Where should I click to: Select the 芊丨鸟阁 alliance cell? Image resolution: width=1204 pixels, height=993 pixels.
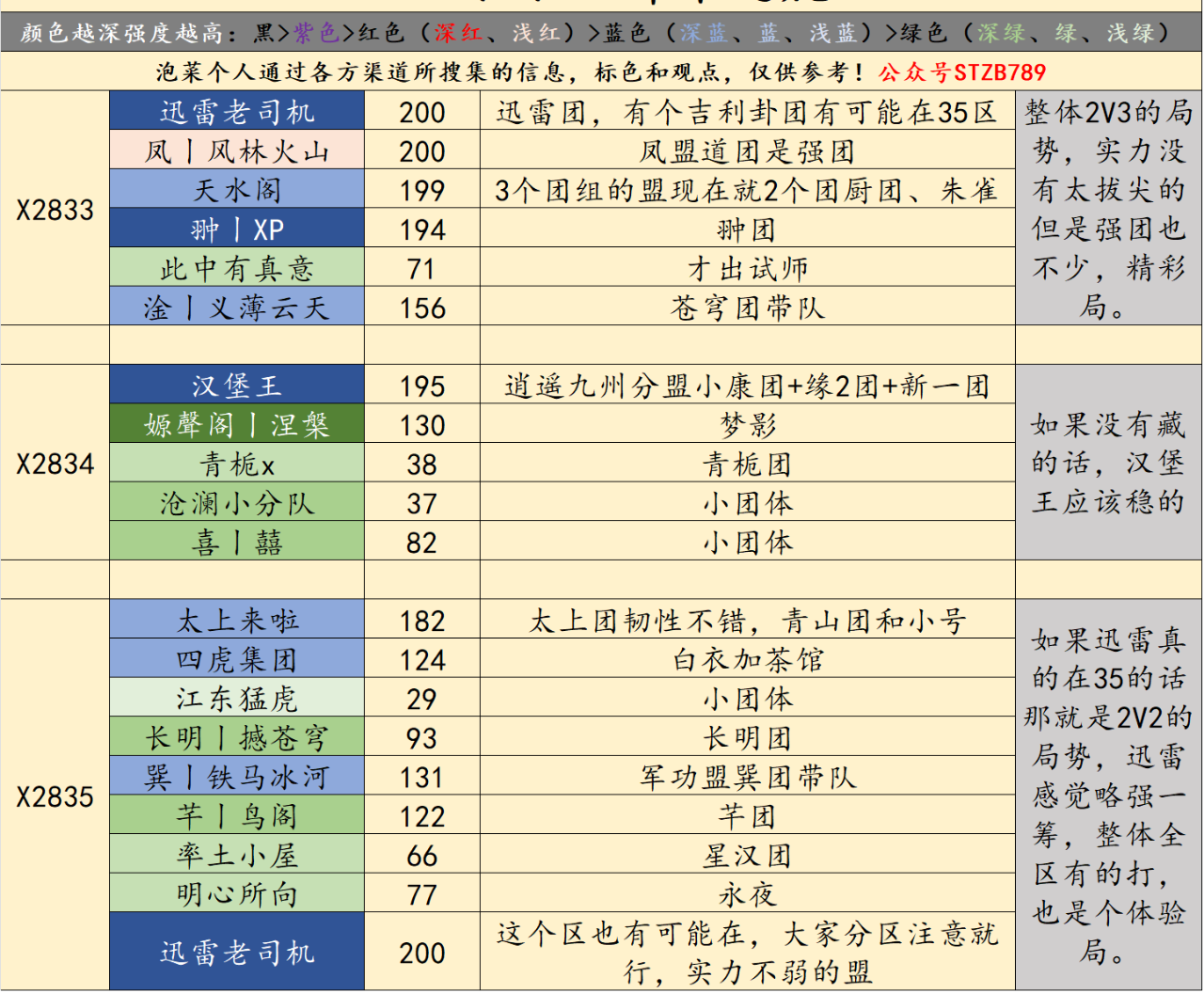point(237,815)
